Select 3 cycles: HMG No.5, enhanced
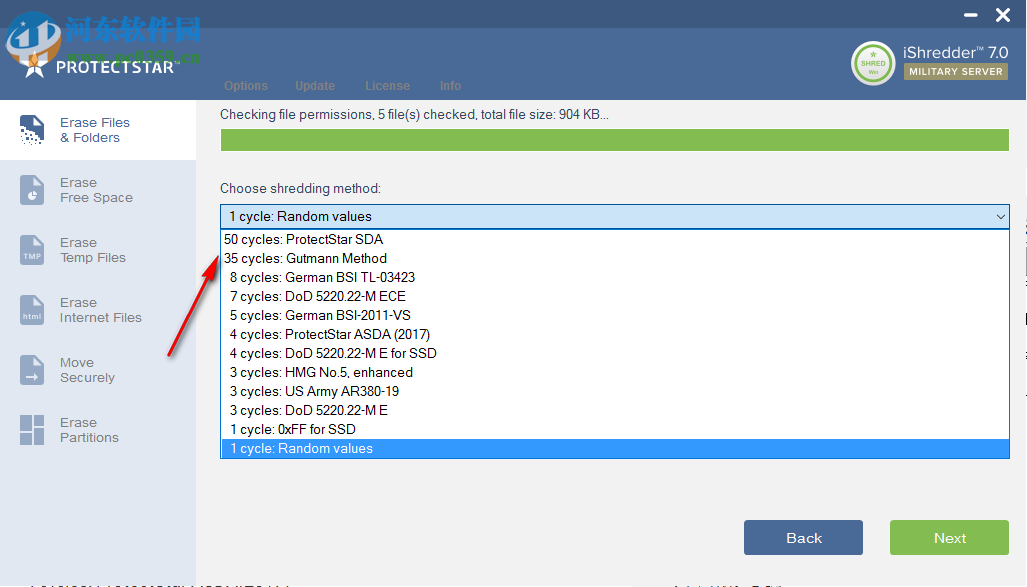The image size is (1027, 587). tap(614, 372)
